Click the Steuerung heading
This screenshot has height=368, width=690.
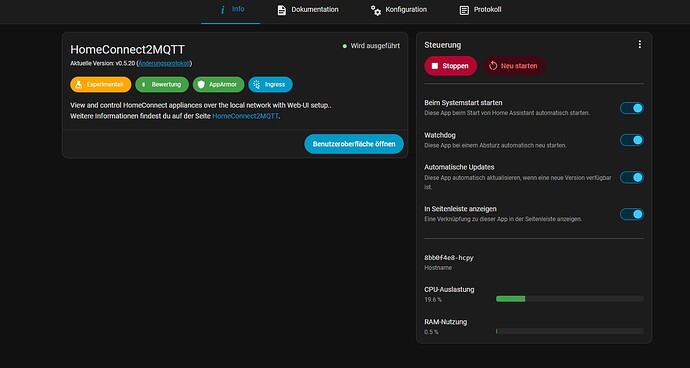pyautogui.click(x=443, y=45)
